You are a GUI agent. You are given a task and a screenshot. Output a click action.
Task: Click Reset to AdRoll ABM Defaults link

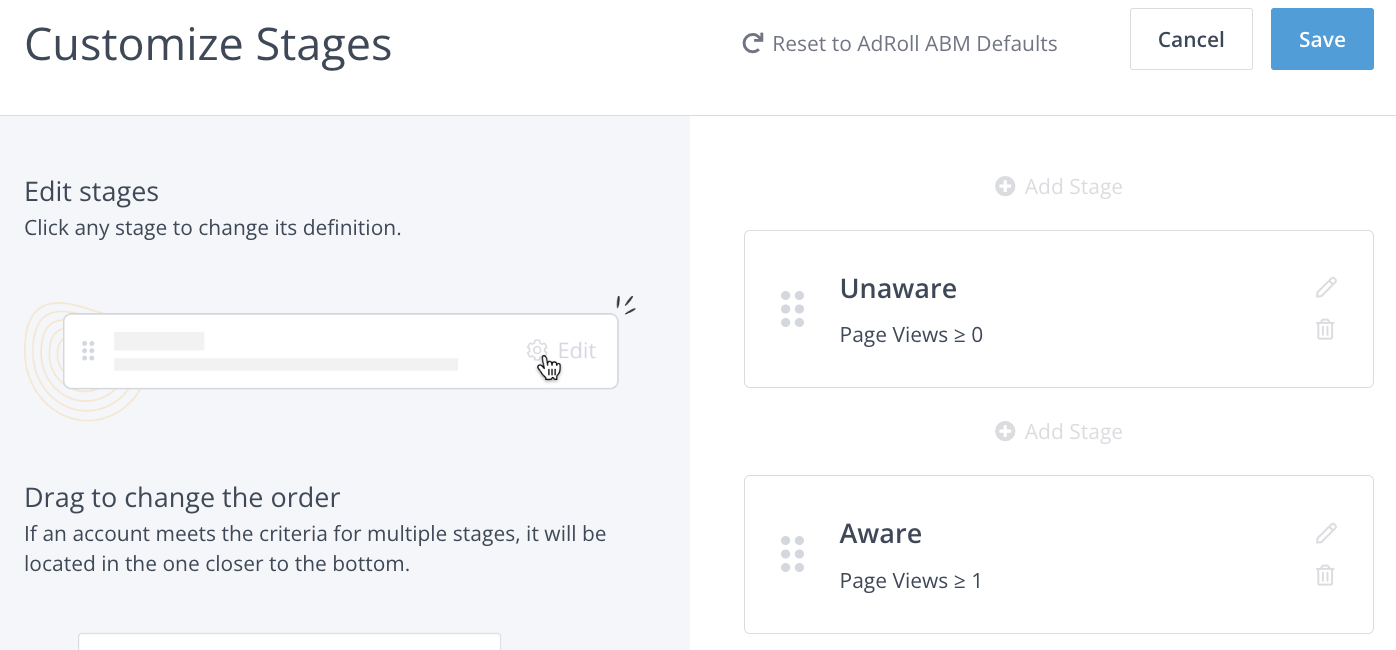coord(914,43)
